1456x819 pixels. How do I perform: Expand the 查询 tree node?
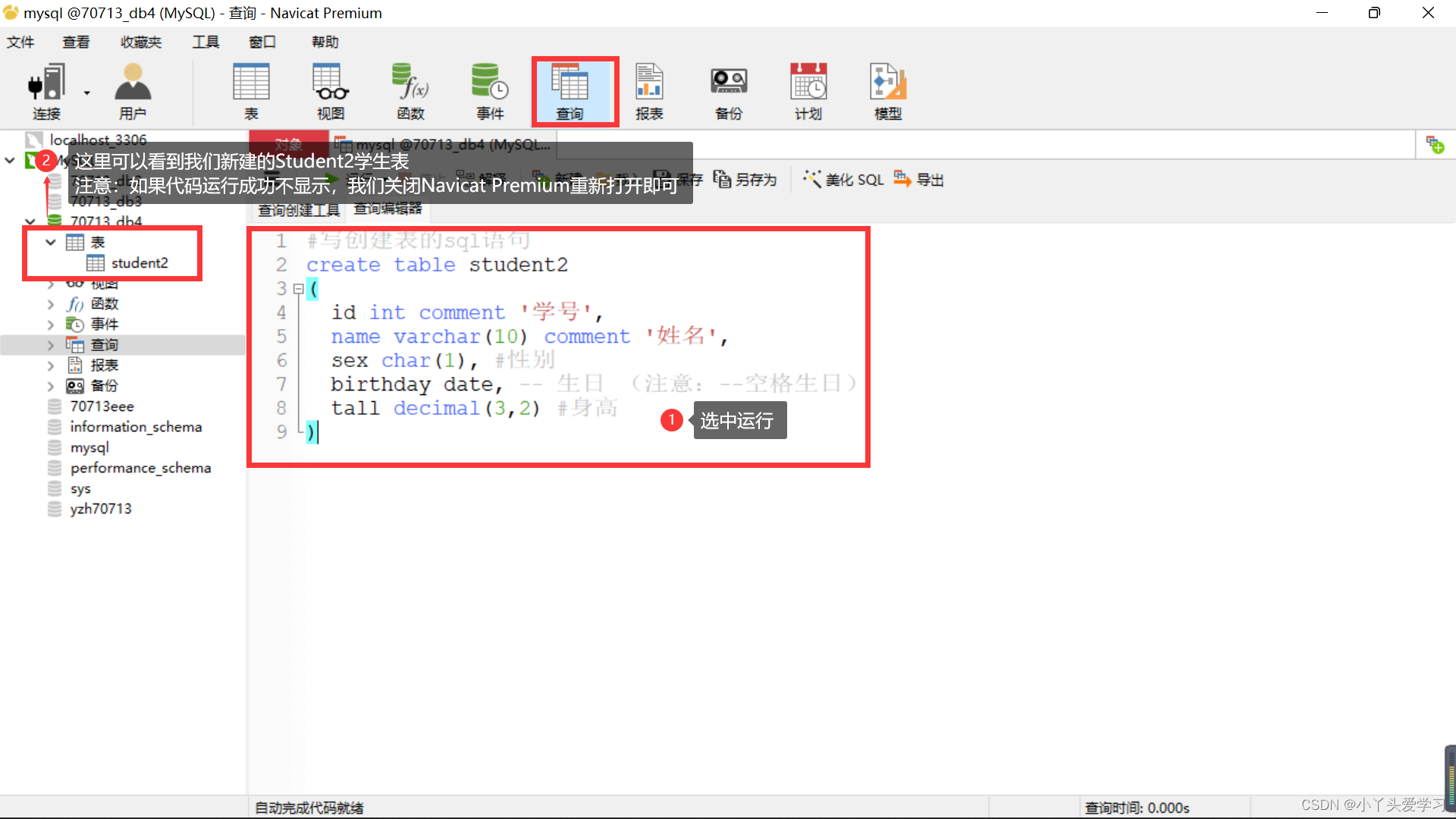(51, 345)
